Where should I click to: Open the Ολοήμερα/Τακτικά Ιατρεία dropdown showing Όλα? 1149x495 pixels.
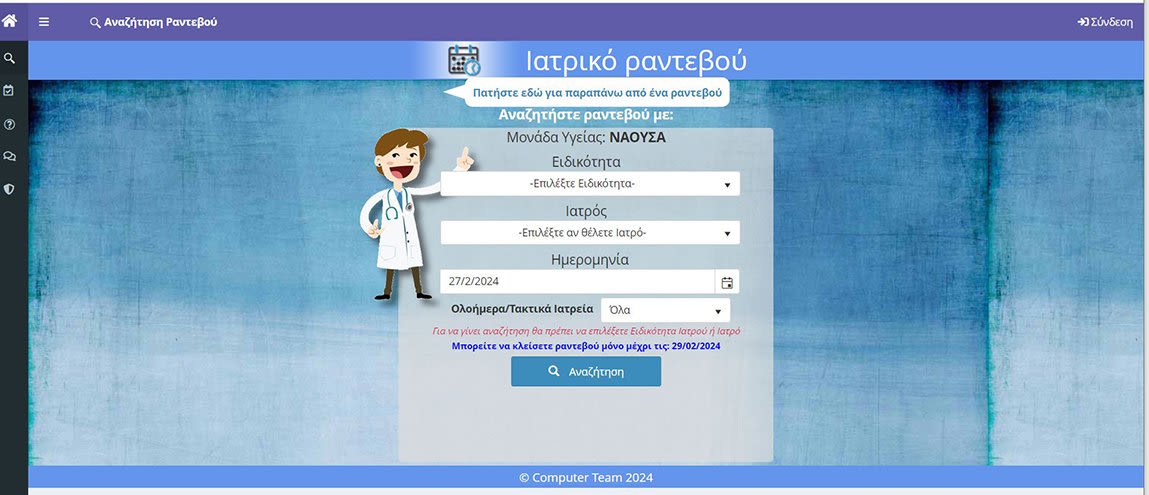tap(665, 310)
